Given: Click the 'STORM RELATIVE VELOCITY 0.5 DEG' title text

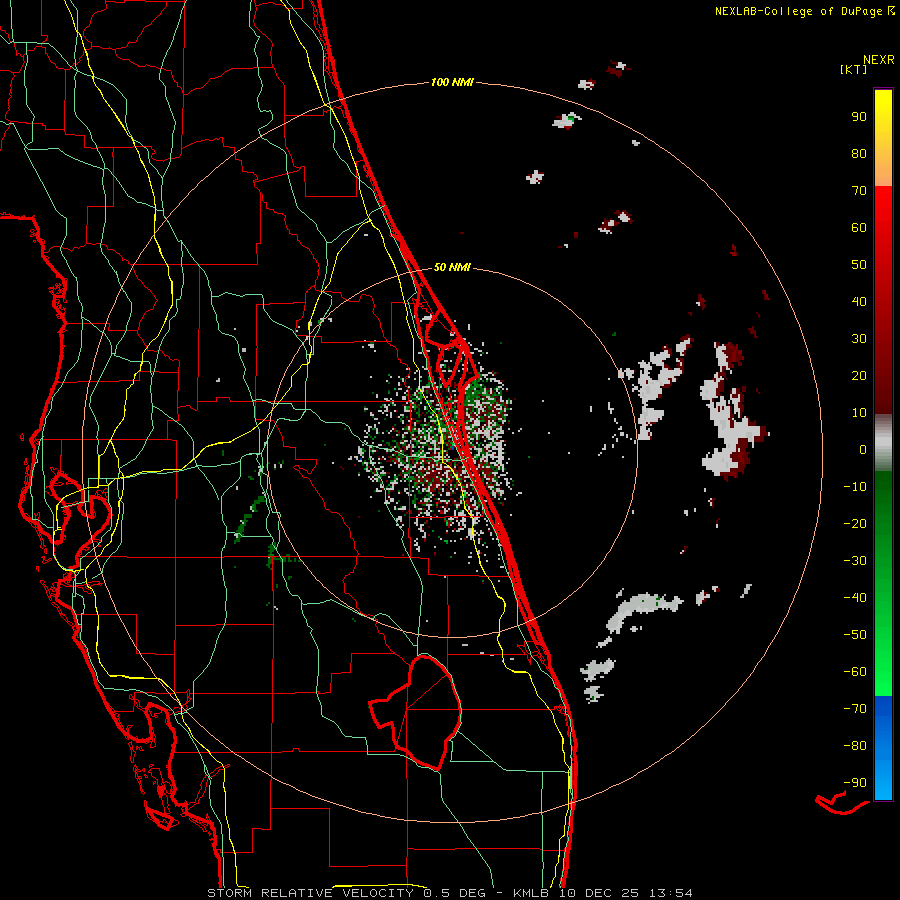Looking at the screenshot, I should [346, 893].
